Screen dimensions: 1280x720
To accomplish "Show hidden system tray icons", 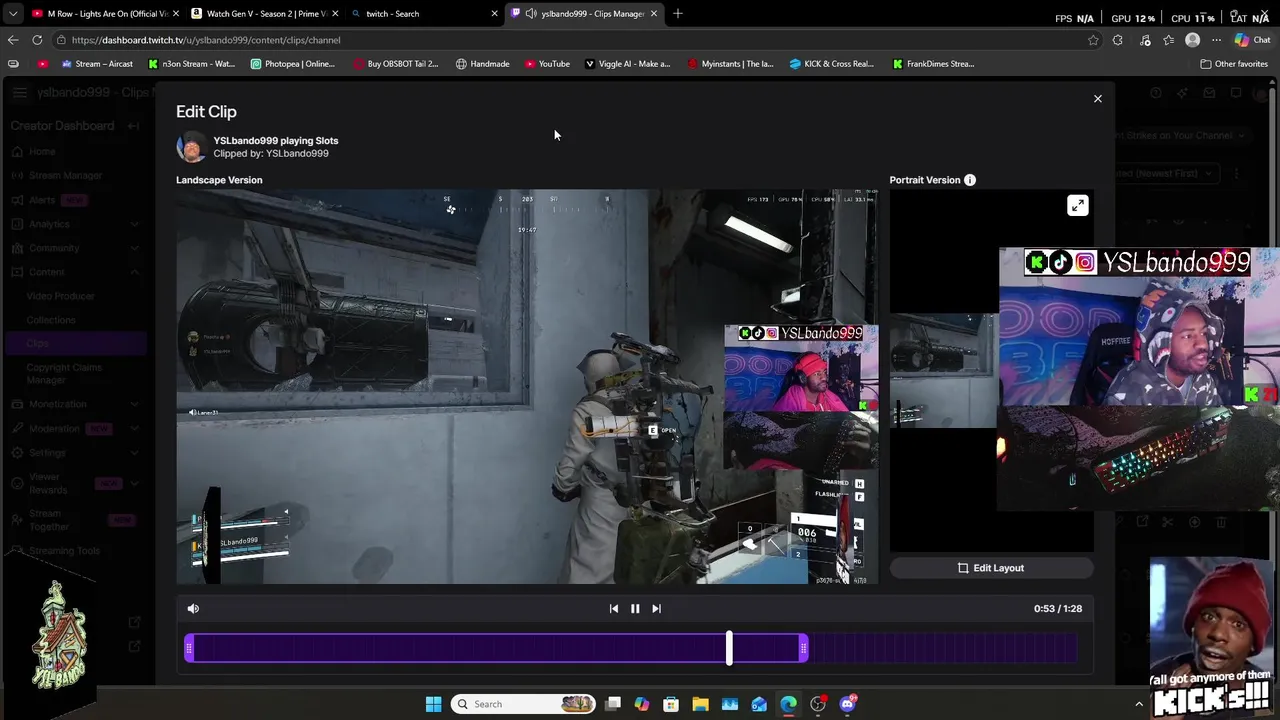I will tap(1139, 704).
